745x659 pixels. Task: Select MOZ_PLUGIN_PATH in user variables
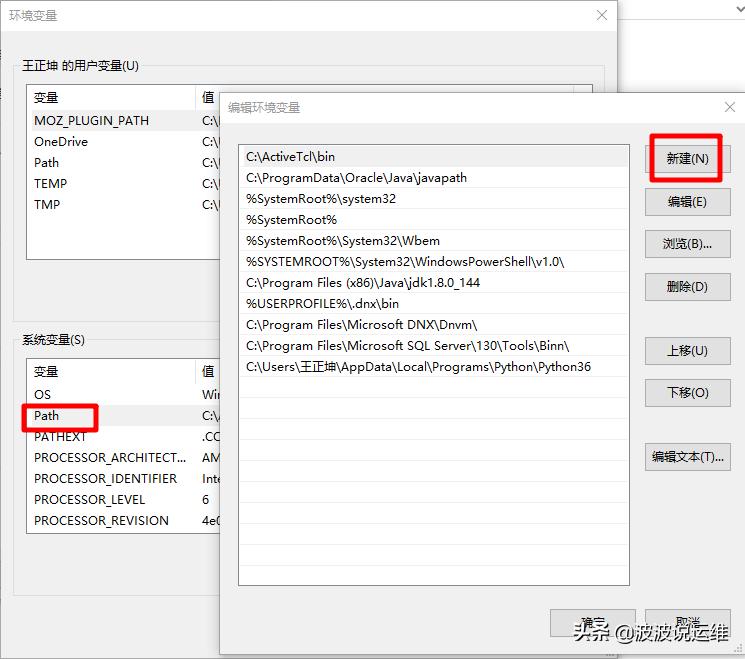(124, 121)
